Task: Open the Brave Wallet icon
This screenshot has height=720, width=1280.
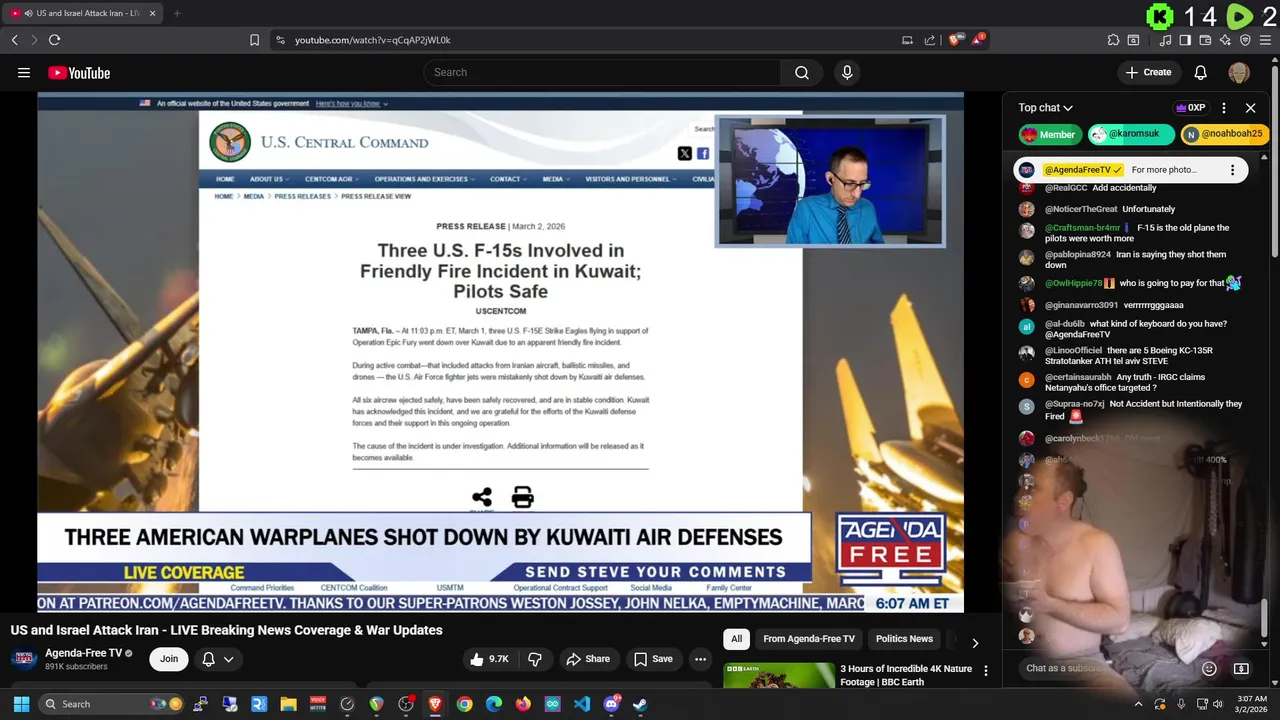Action: [1205, 40]
